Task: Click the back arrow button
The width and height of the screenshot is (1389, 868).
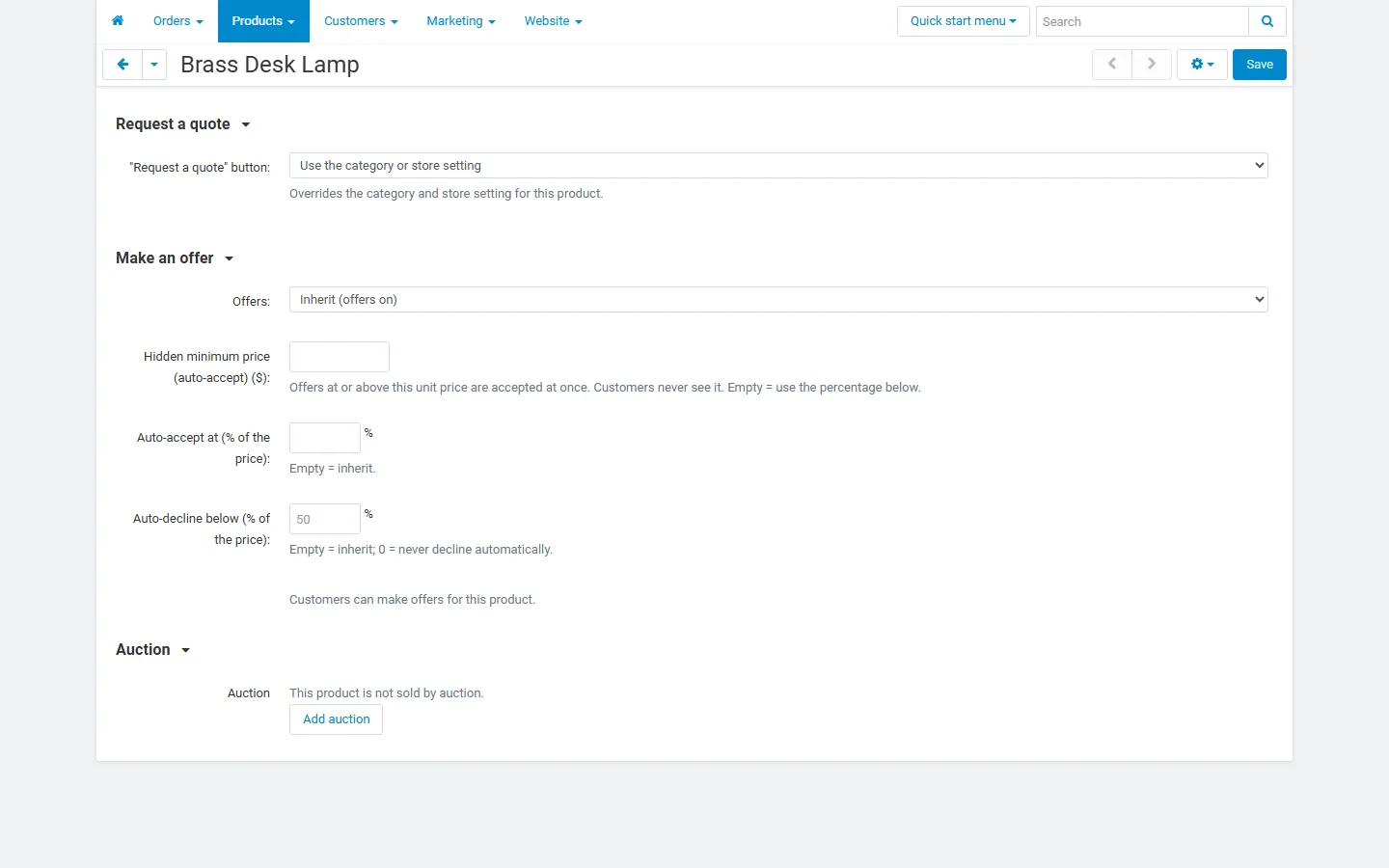Action: click(x=123, y=65)
